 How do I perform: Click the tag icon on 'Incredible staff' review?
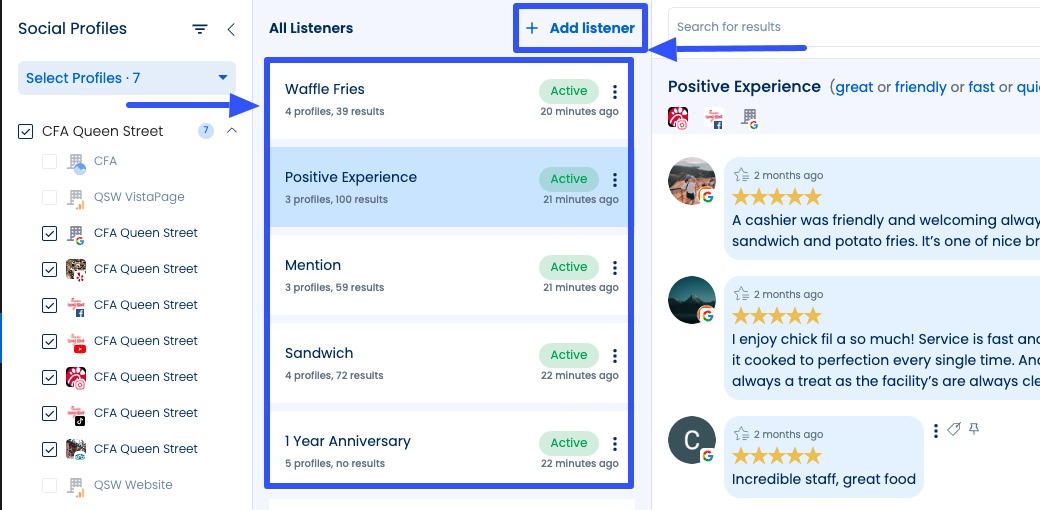pos(954,429)
